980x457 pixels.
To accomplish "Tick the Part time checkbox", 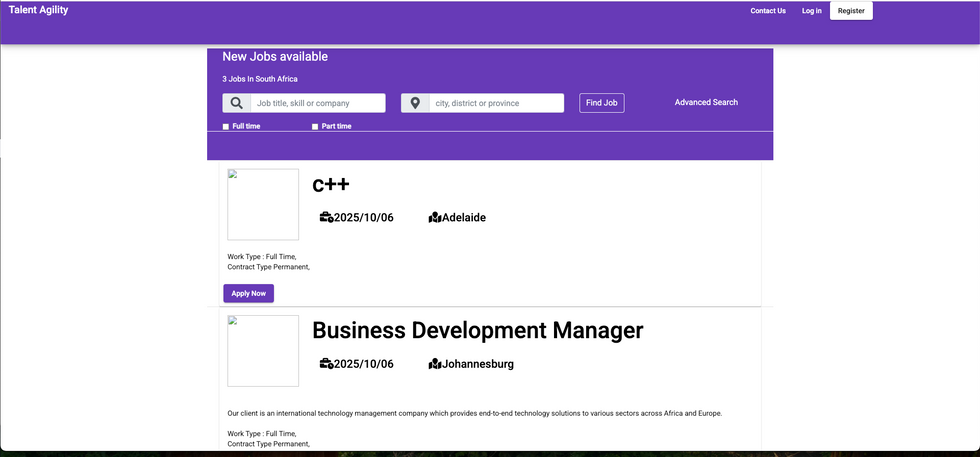I will pyautogui.click(x=315, y=126).
